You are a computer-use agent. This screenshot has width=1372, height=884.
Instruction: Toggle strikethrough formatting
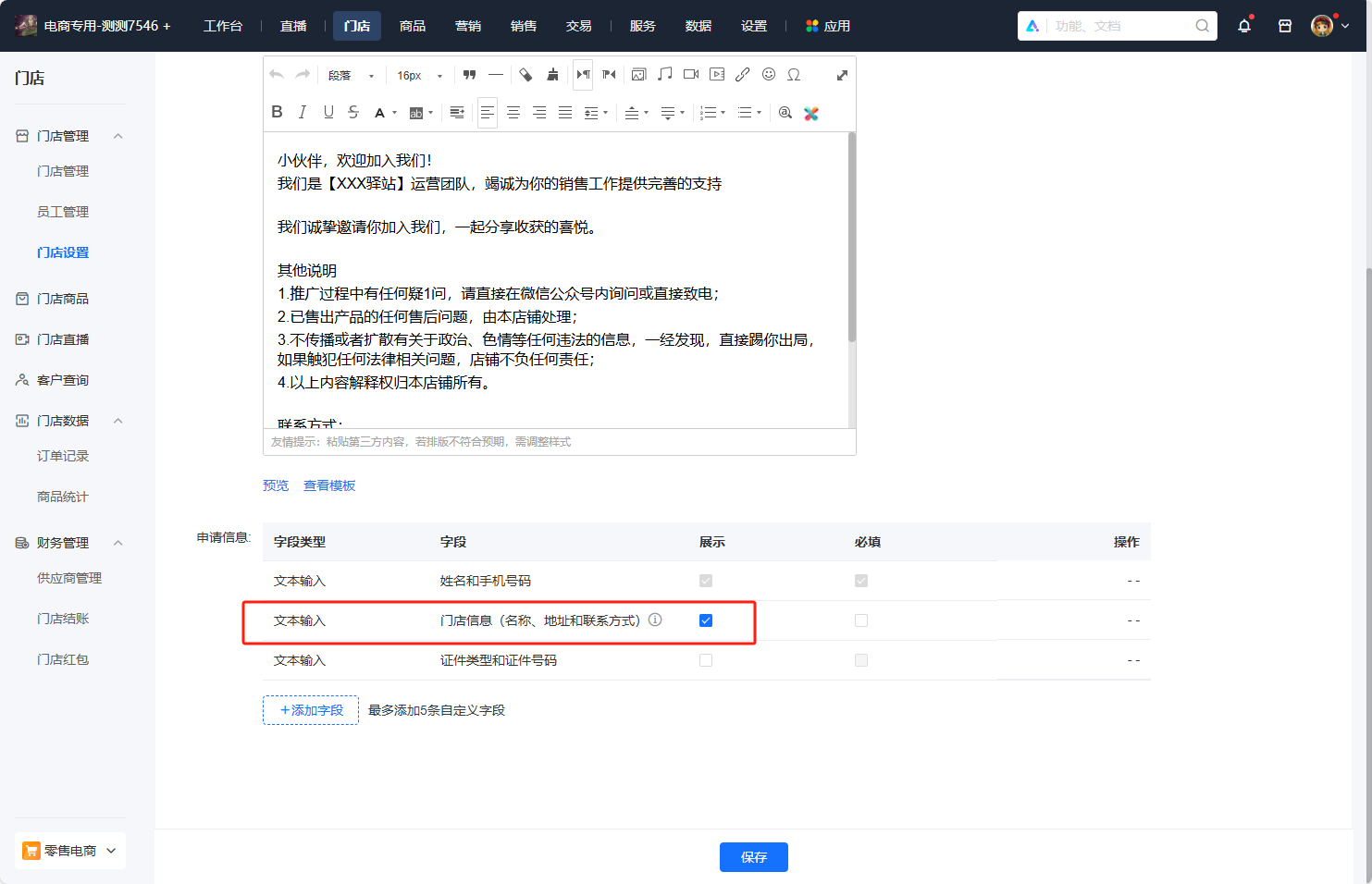[353, 112]
